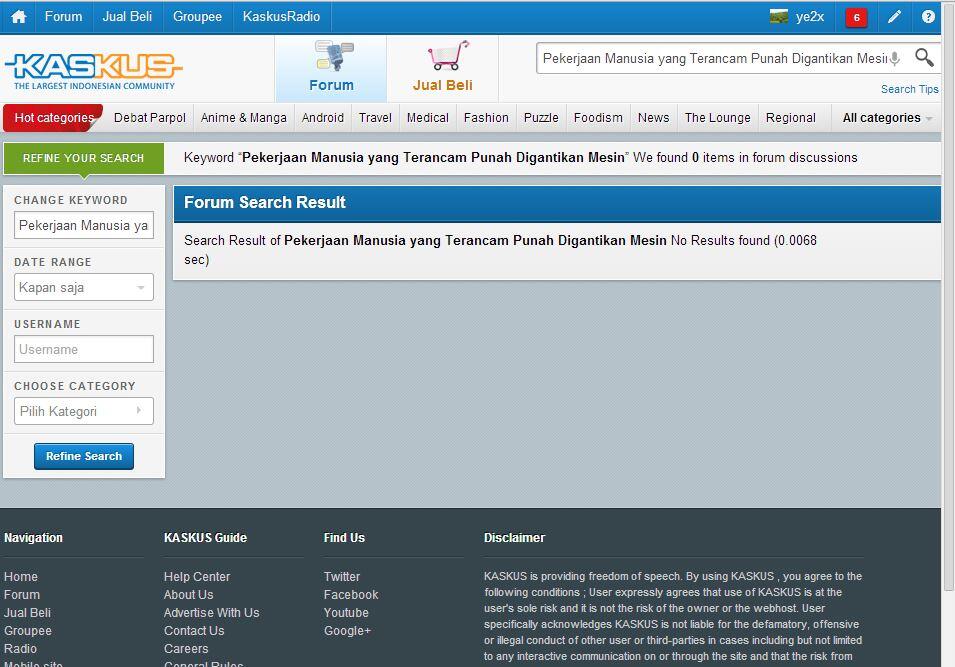This screenshot has height=667, width=955.
Task: Click the home icon in top bar
Action: 19,16
